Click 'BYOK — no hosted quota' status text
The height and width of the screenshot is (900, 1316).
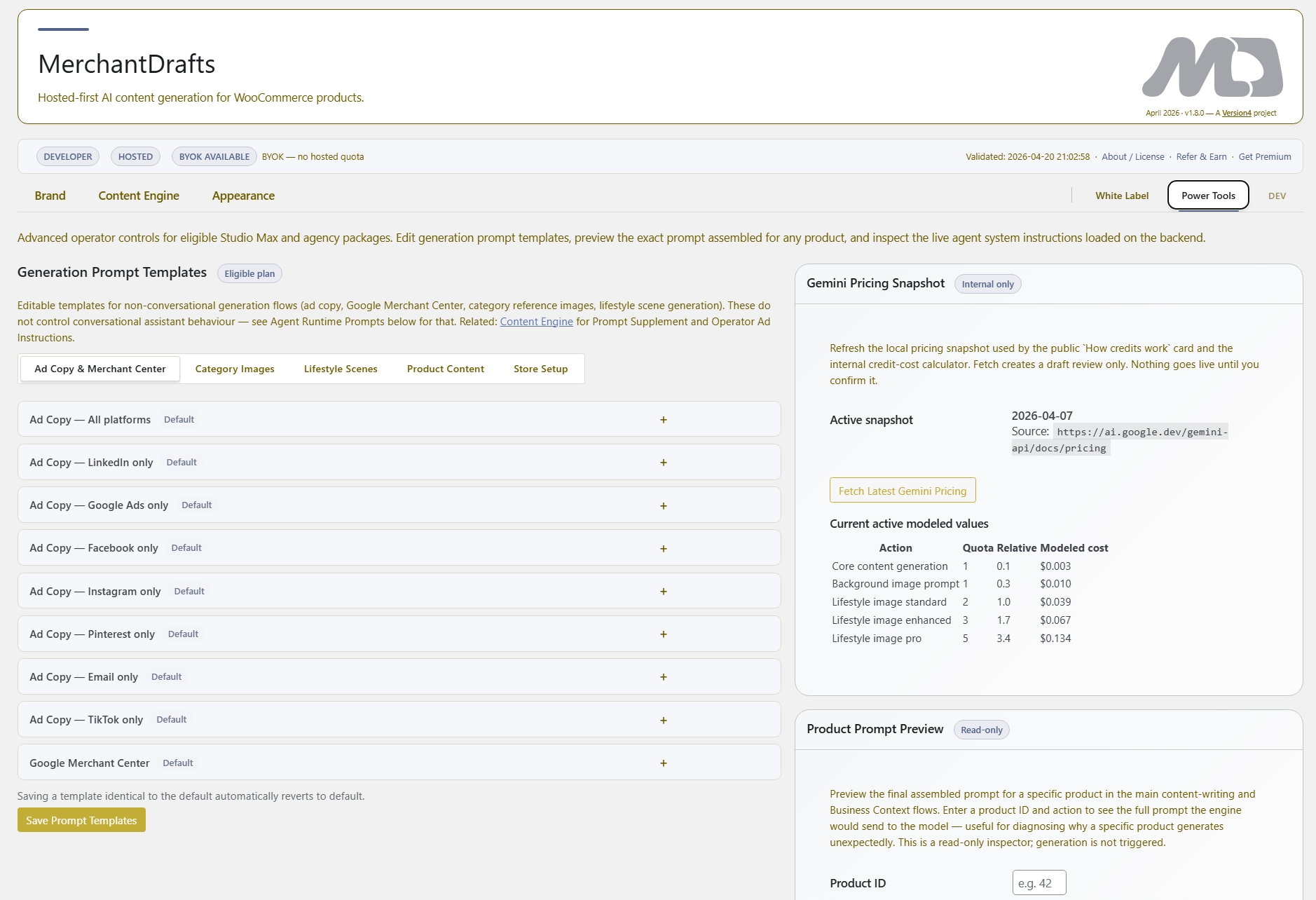pos(313,156)
